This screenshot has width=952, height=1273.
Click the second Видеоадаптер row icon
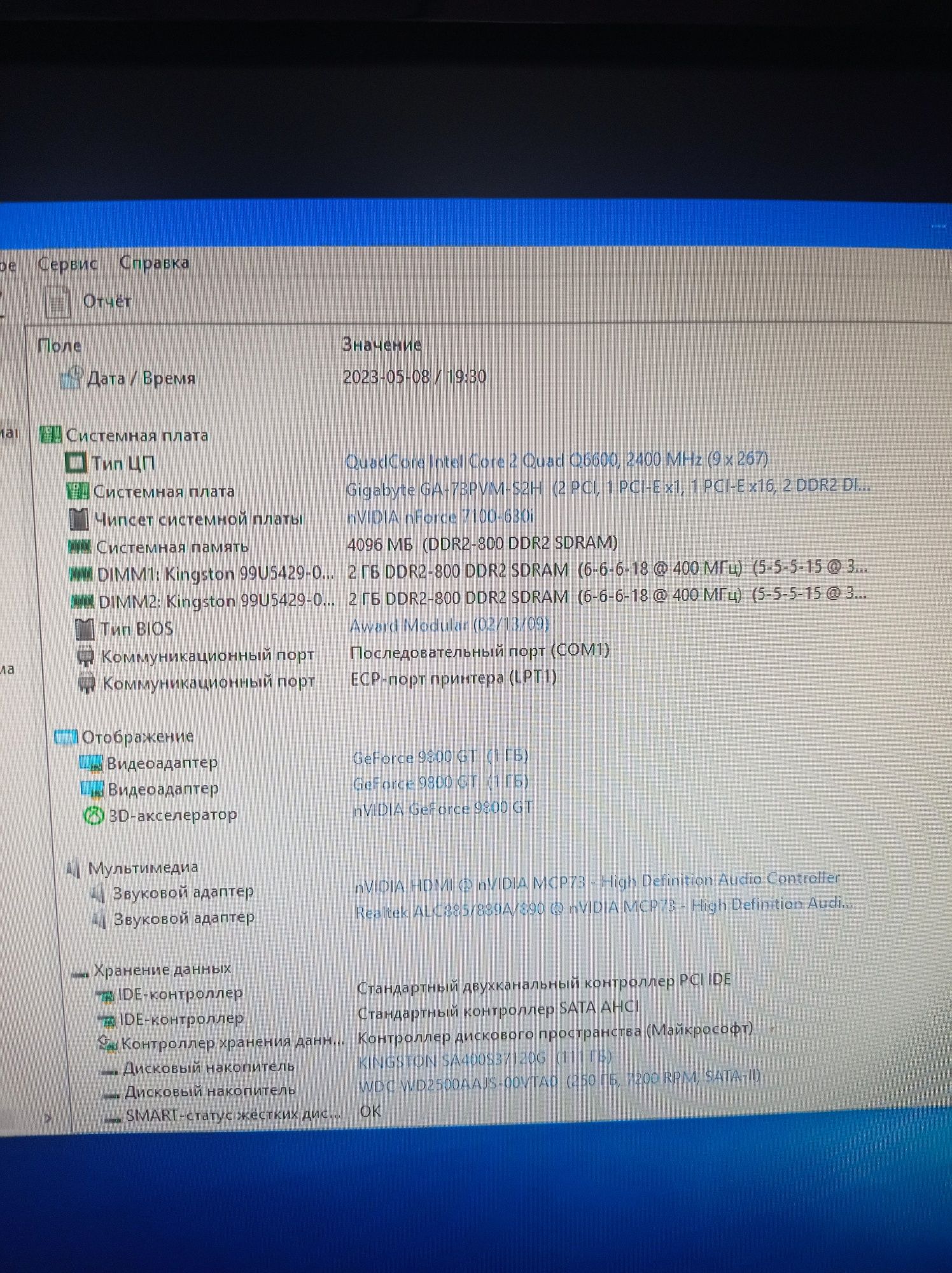(x=92, y=789)
